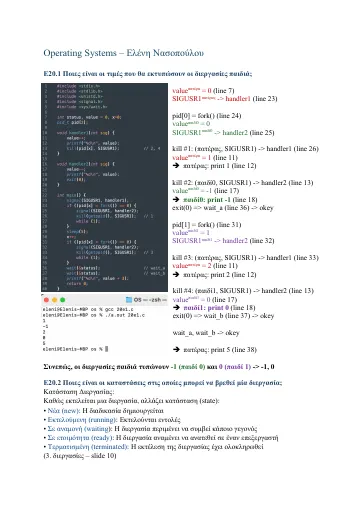Click the 'int main()' line in the code

71,195
